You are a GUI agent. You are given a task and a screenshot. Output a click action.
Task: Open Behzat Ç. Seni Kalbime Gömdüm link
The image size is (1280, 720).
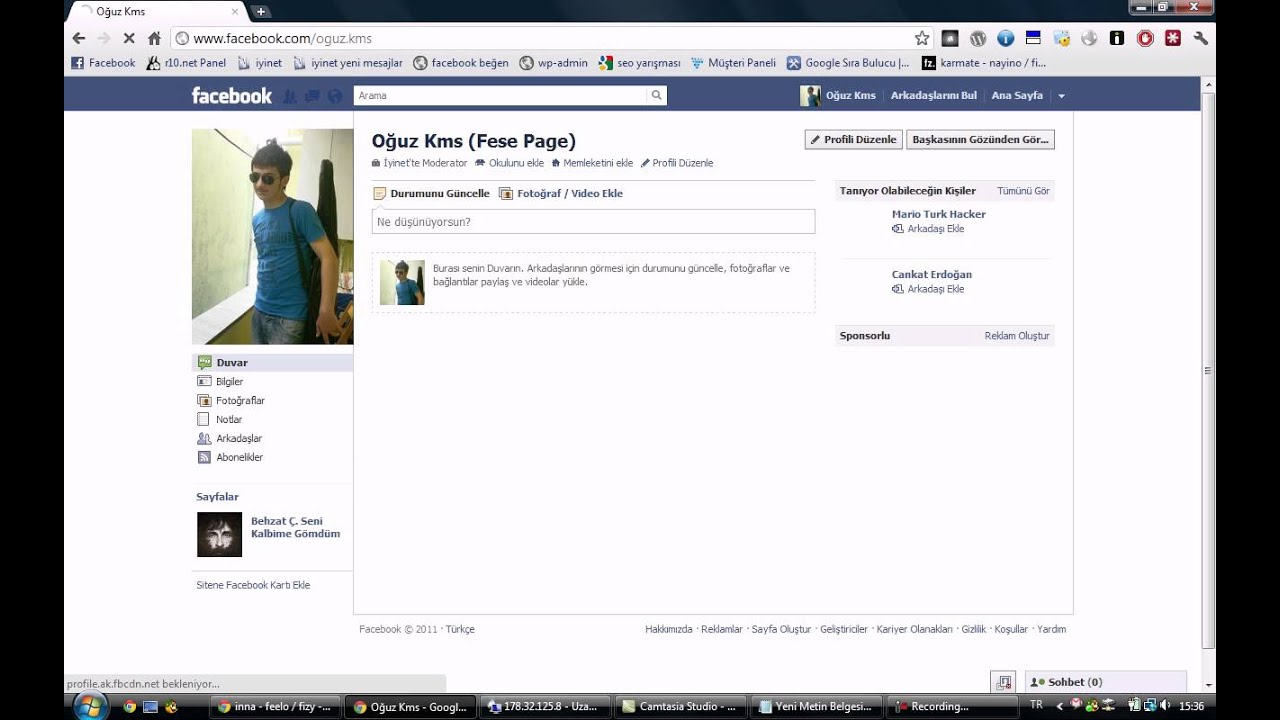pos(296,527)
